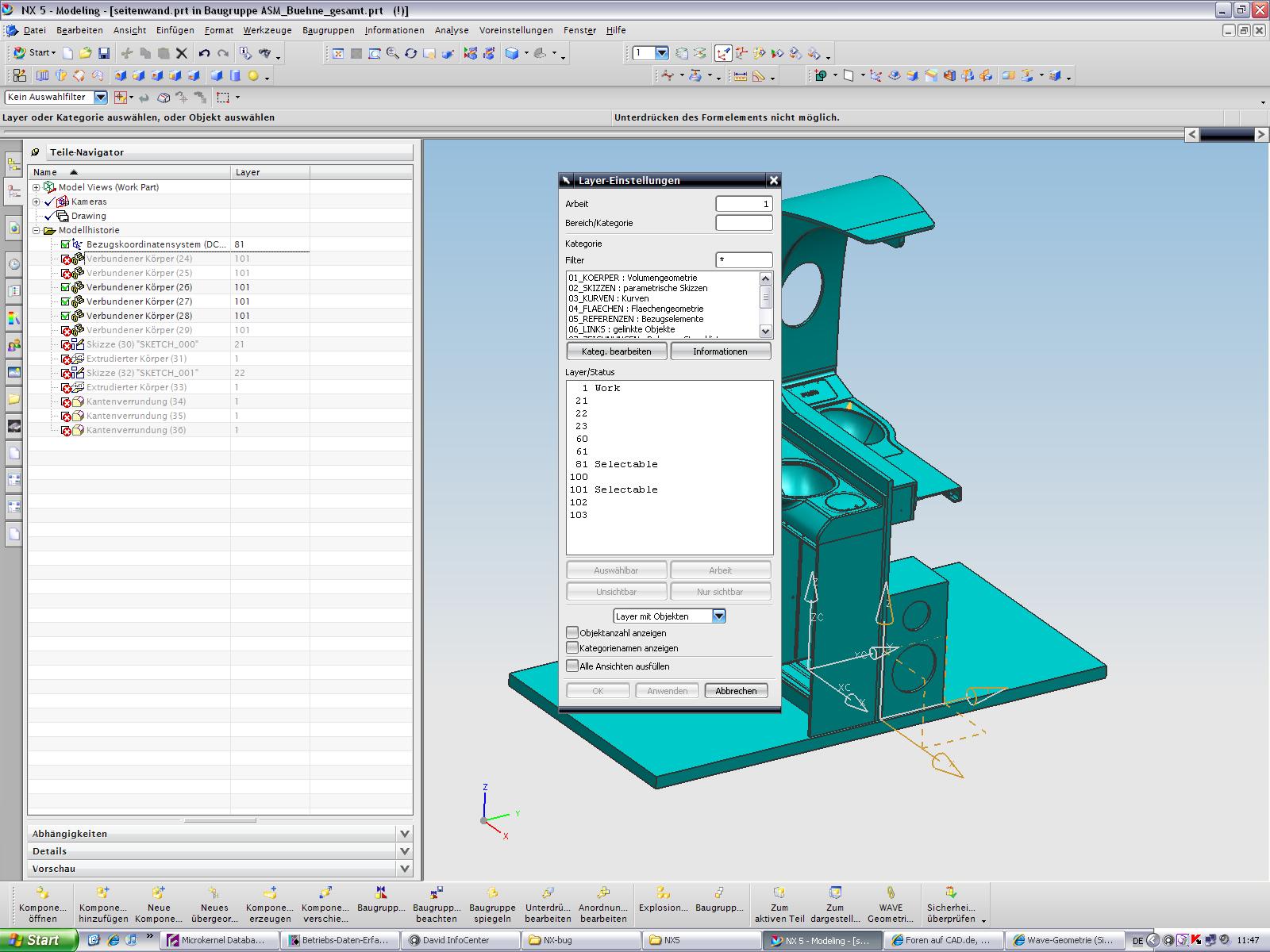Viewport: 1270px width, 952px height.
Task: Click the Zoom magnifier tool icon
Action: [392, 53]
